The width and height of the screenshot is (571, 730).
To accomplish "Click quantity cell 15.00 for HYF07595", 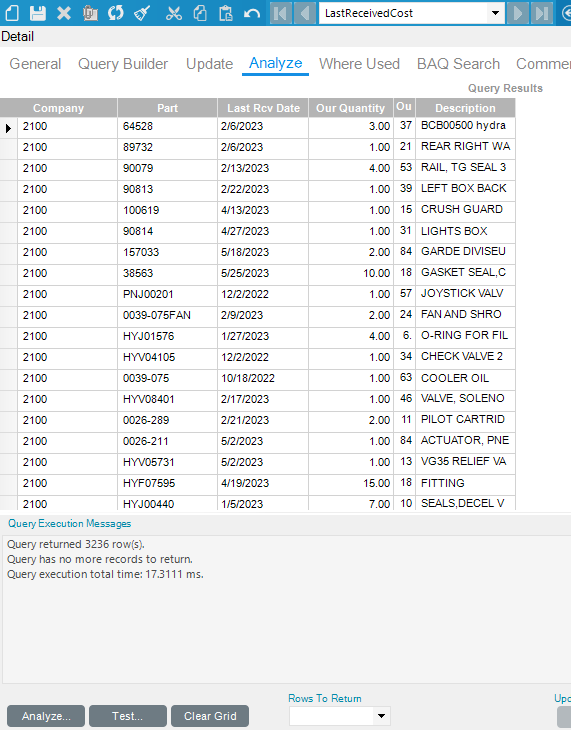I will 351,483.
